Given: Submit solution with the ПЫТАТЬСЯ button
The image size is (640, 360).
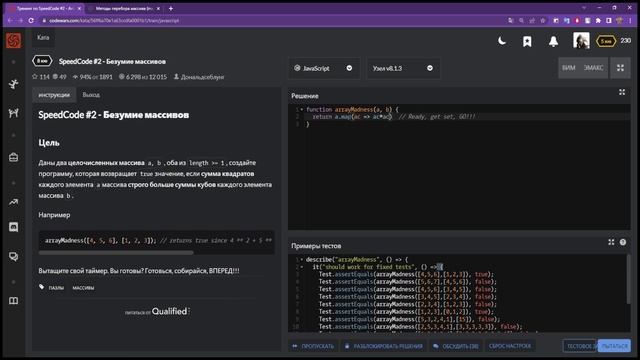Looking at the screenshot, I should coord(614,346).
